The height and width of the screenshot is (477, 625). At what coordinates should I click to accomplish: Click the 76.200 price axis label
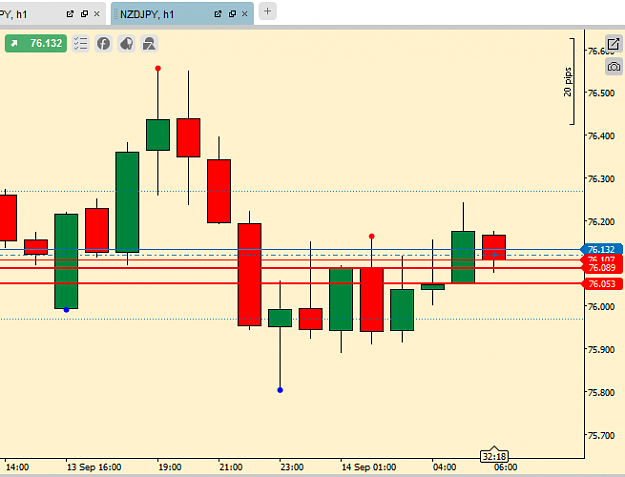601,222
